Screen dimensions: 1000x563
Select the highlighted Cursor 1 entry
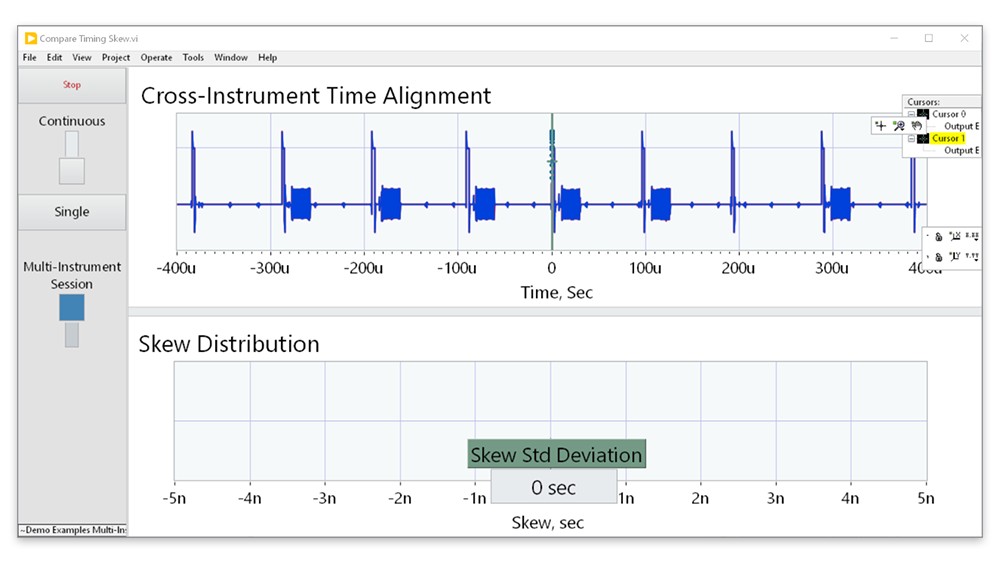[948, 139]
